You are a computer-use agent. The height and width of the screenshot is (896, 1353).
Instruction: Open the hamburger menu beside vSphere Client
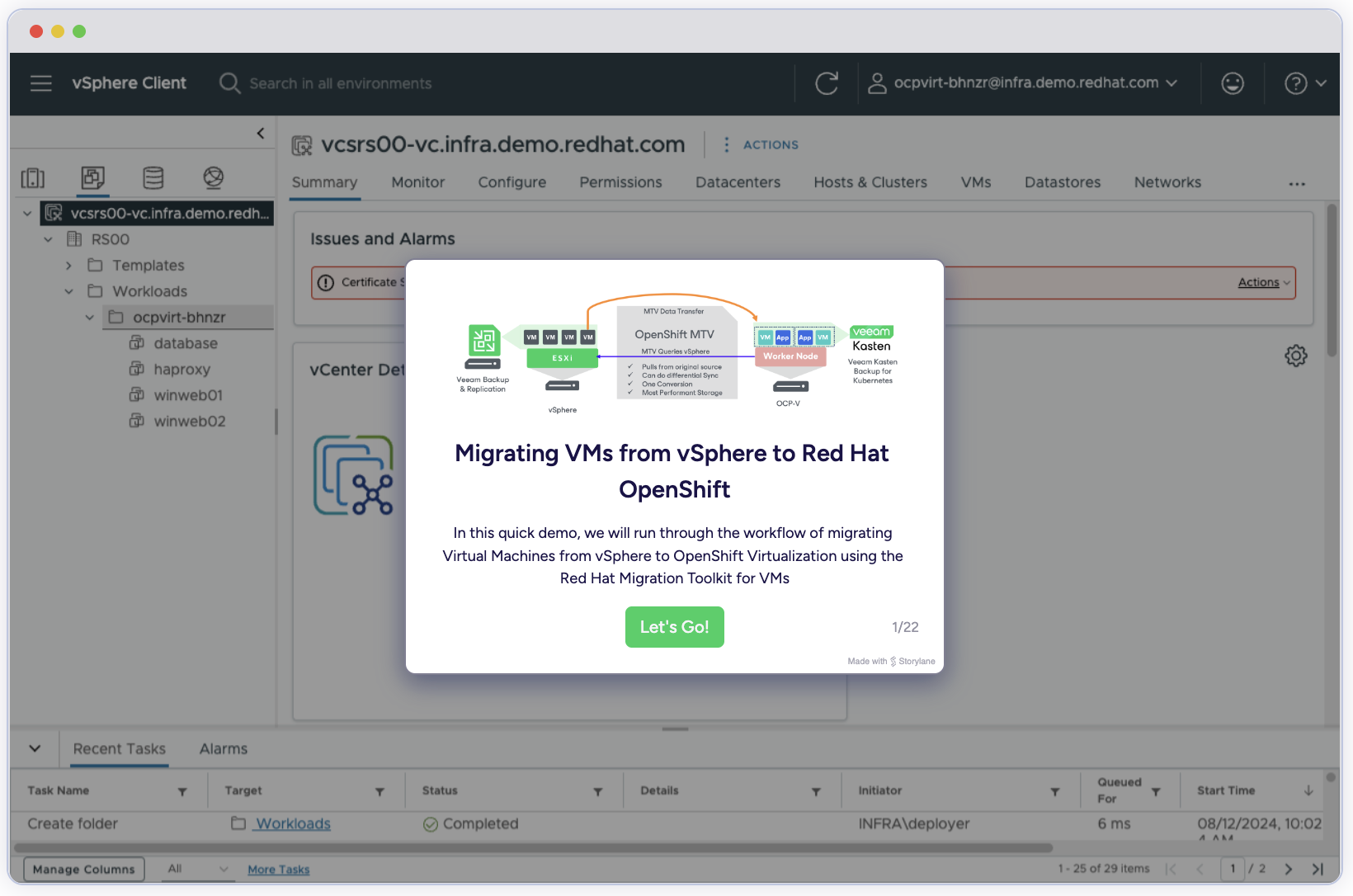click(x=40, y=83)
